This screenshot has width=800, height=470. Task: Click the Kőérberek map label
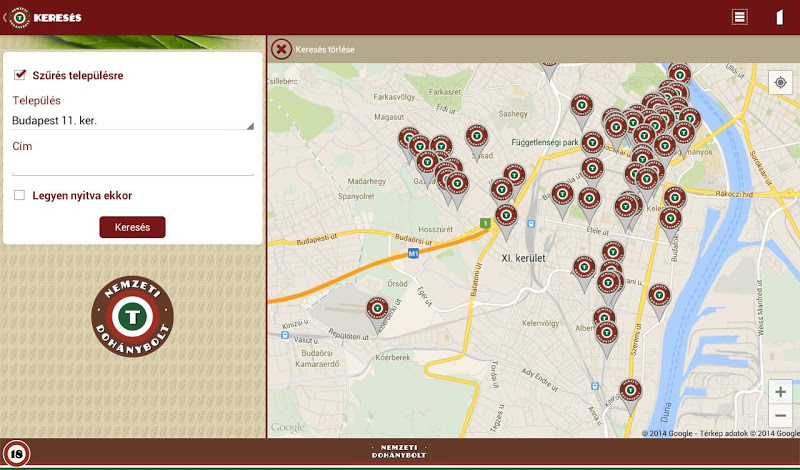pos(393,357)
